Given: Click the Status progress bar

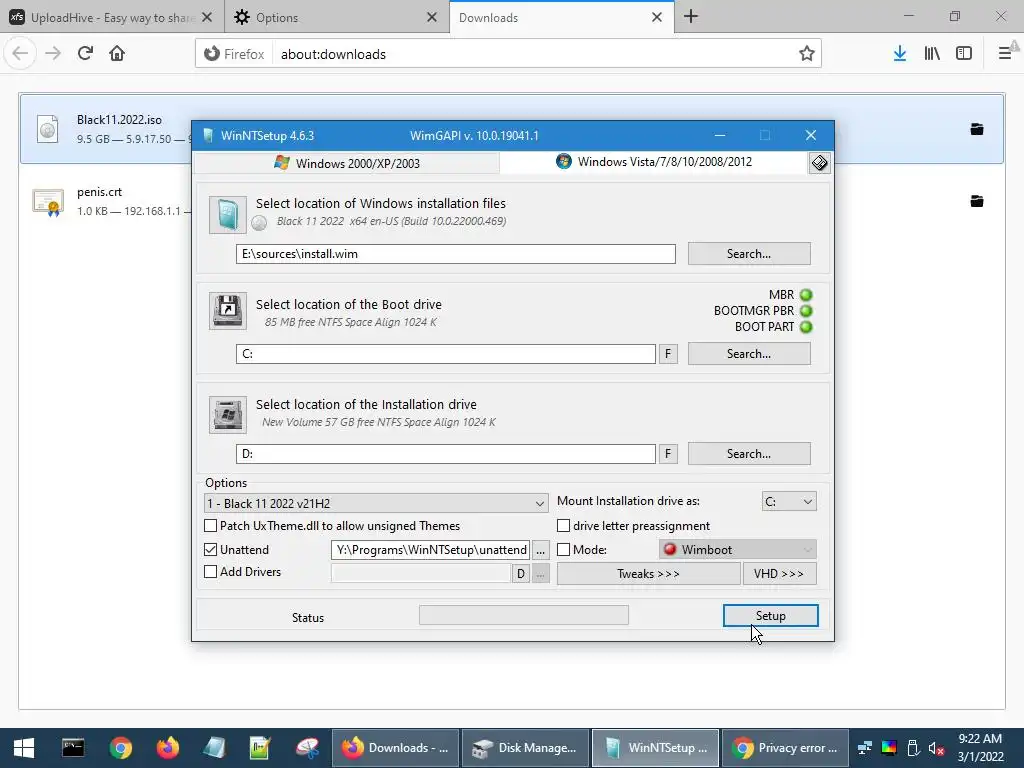Looking at the screenshot, I should 524,615.
